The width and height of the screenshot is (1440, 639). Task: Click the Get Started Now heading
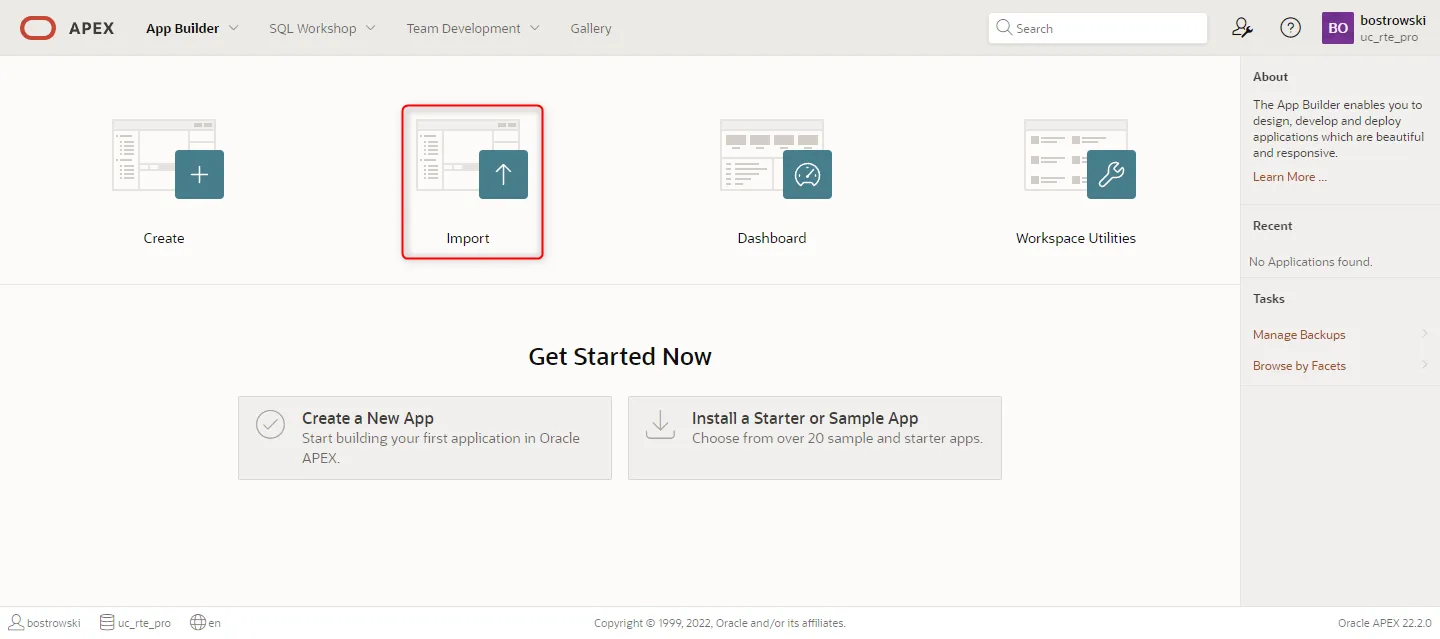pos(620,357)
